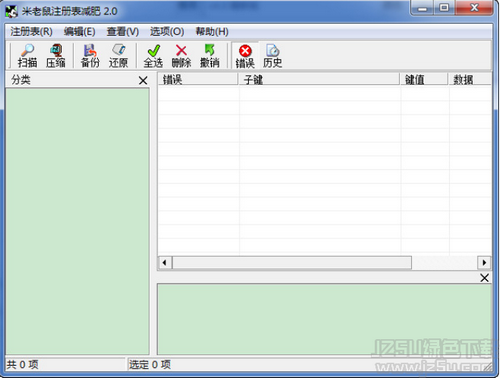Close the bottom detail panel

485,278
